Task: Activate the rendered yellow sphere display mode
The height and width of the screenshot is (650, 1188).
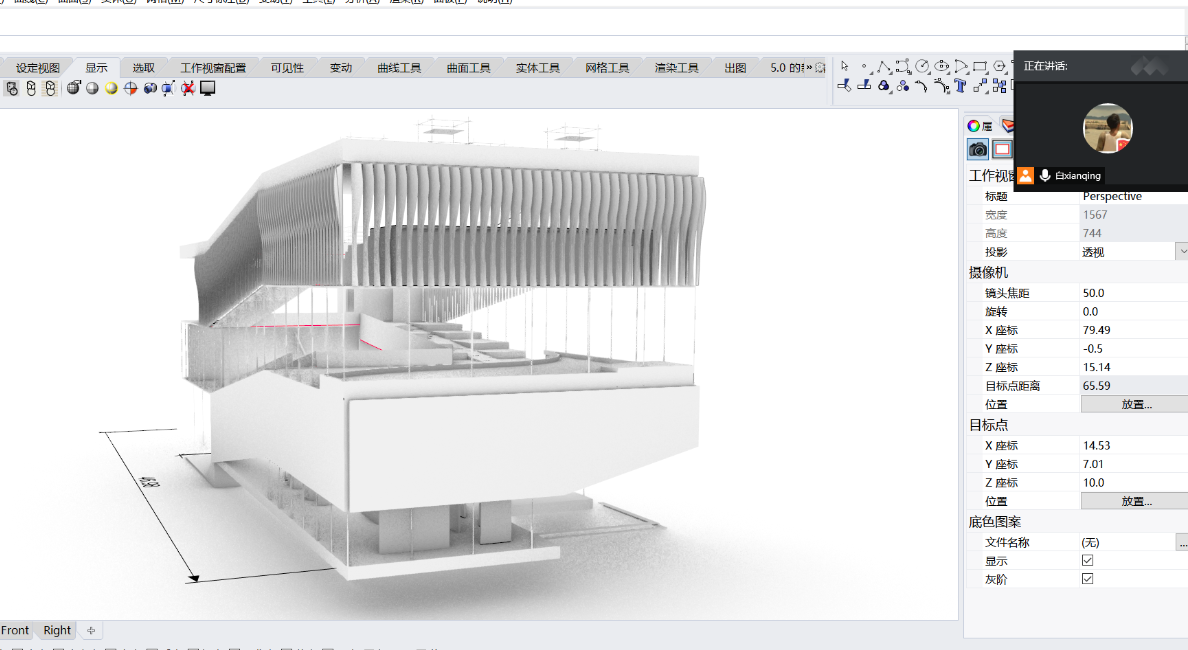Action: pos(111,88)
